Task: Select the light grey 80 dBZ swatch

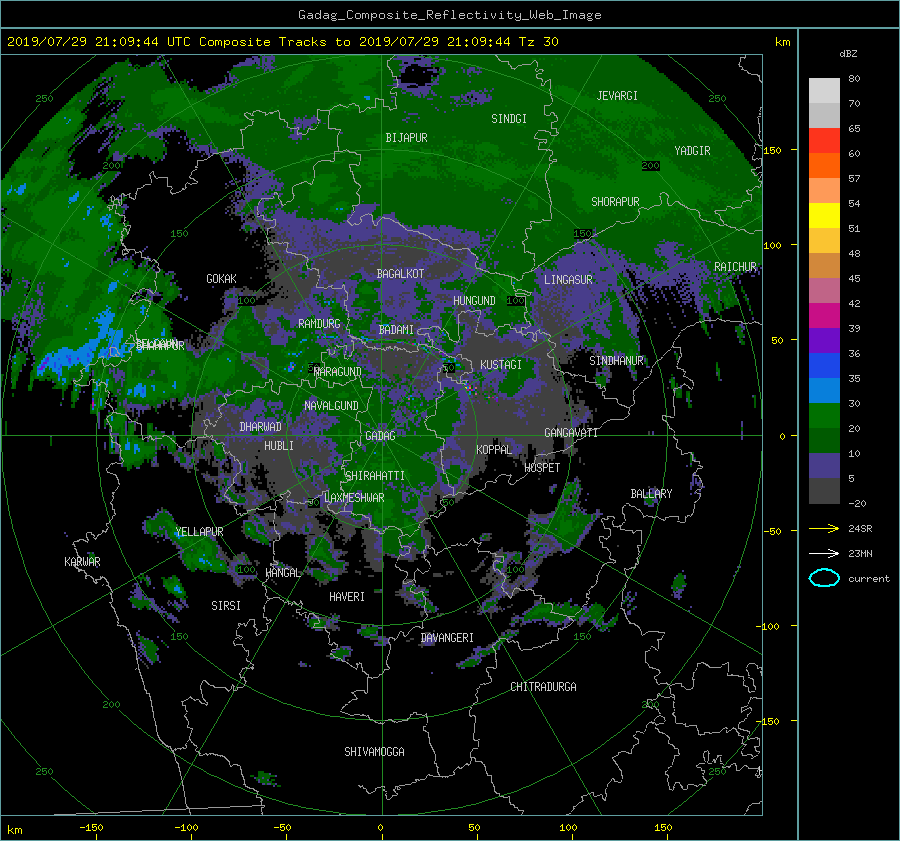Action: [x=824, y=90]
